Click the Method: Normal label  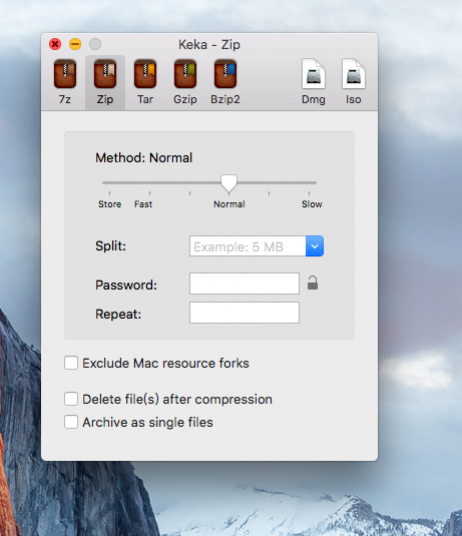point(144,158)
